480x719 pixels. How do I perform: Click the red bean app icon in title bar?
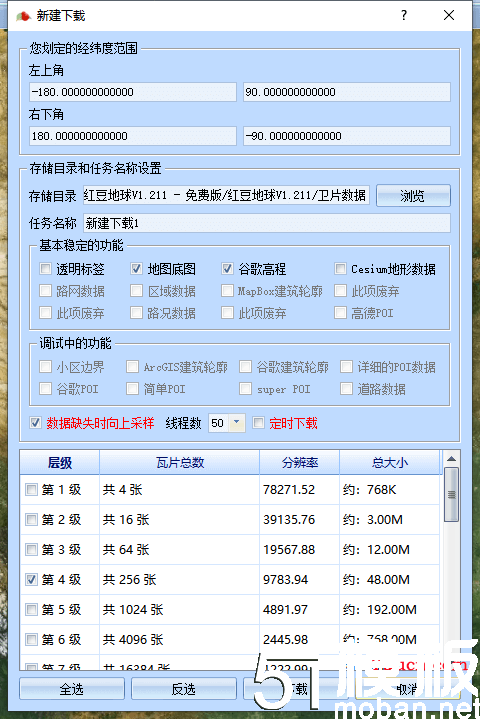click(x=23, y=16)
